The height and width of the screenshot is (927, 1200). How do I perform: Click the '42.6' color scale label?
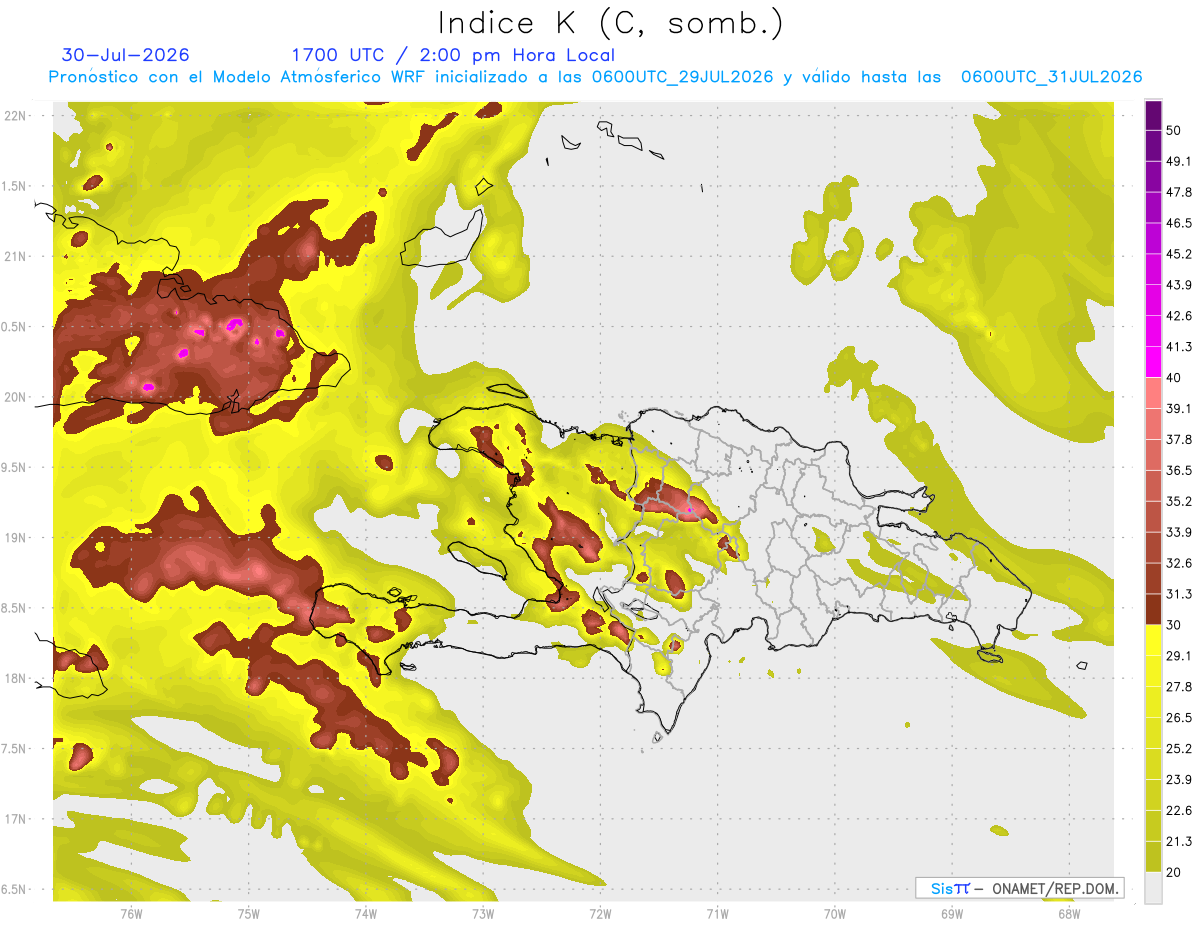[x=1179, y=316]
